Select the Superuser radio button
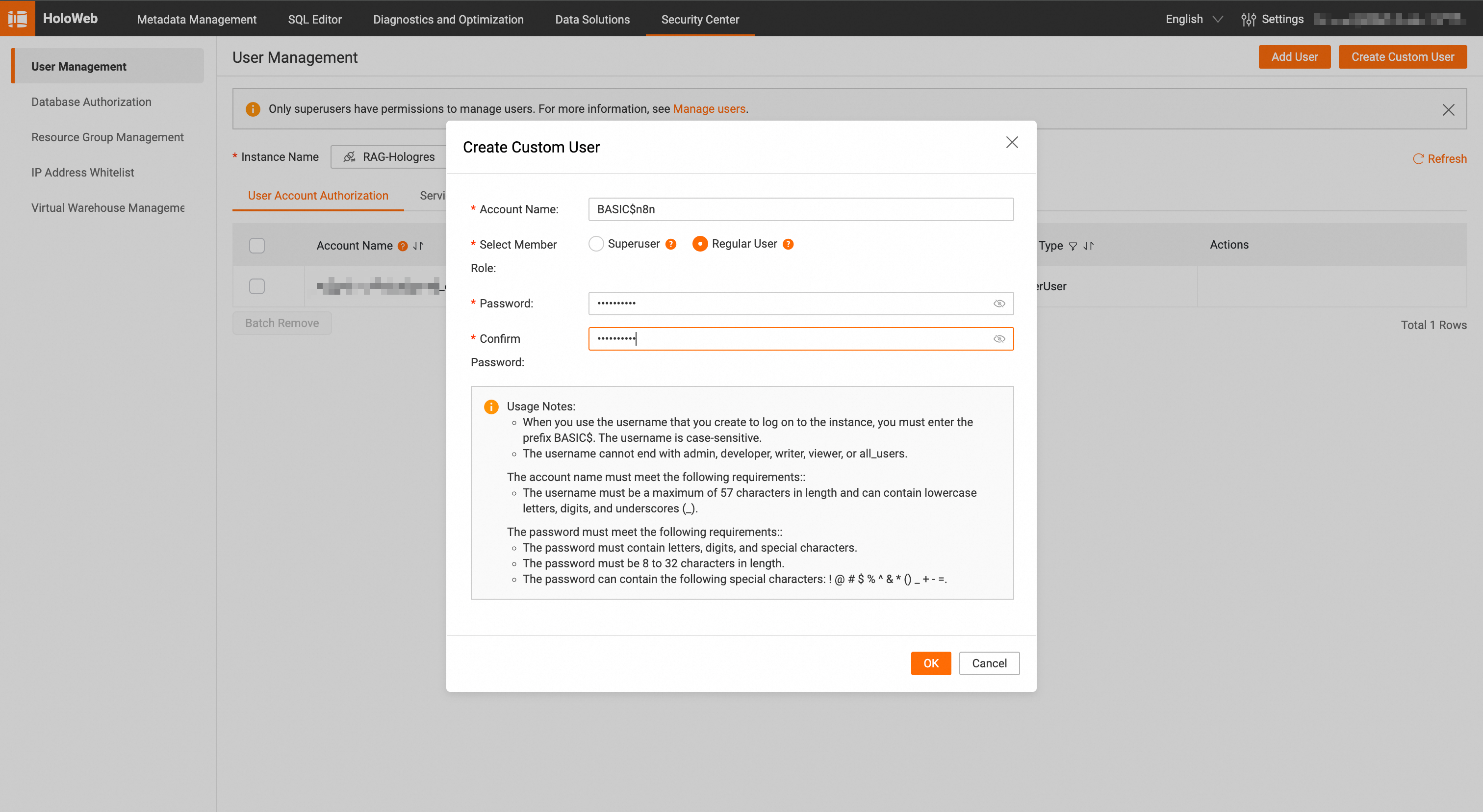 [596, 244]
